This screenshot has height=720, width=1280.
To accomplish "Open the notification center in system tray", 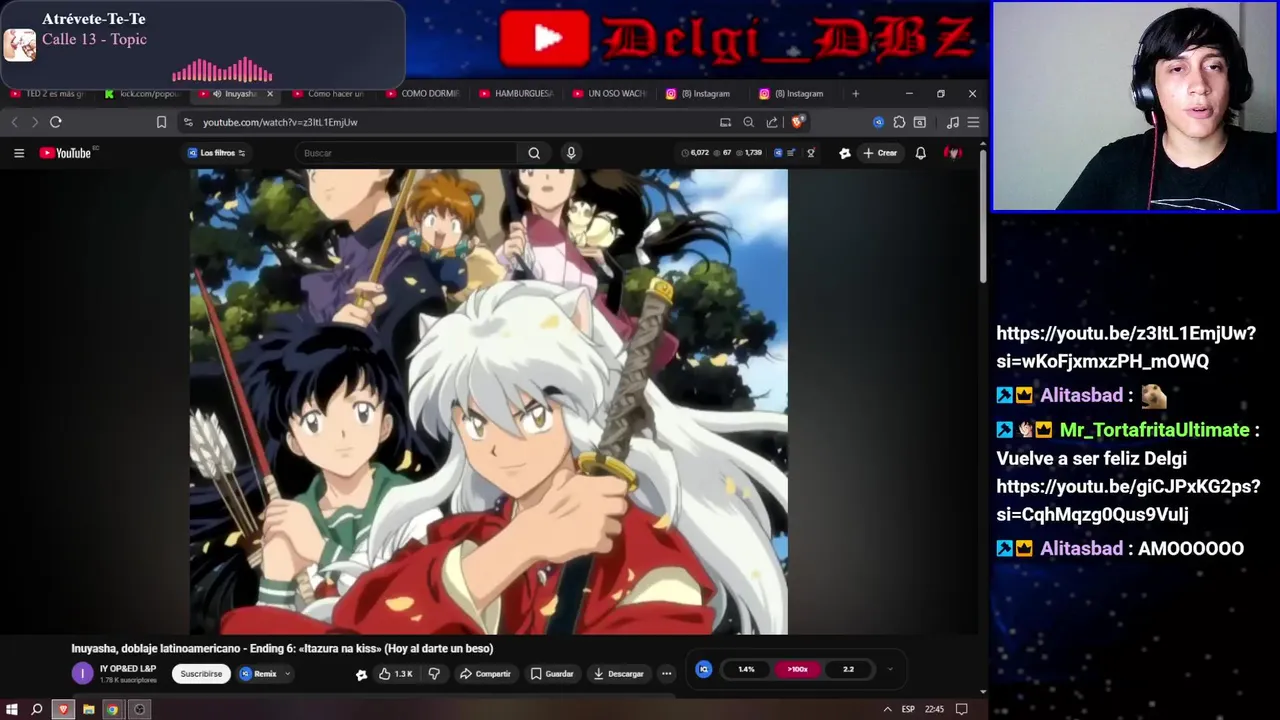I will 961,709.
